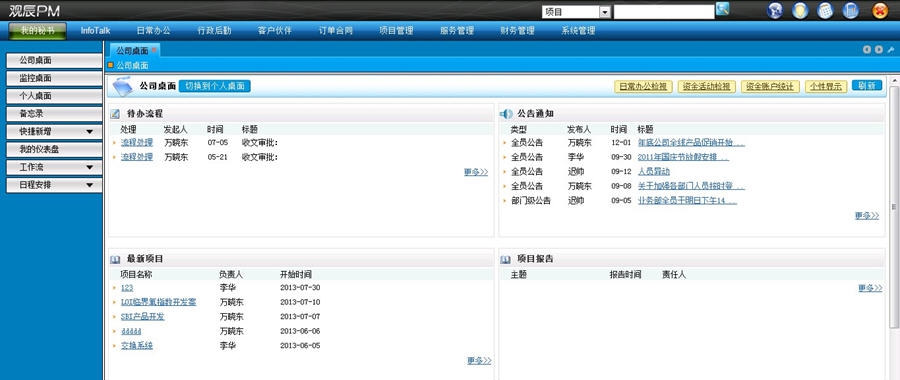Image resolution: width=900 pixels, height=380 pixels.
Task: Open the 我的秘书 menu
Action: tap(37, 30)
